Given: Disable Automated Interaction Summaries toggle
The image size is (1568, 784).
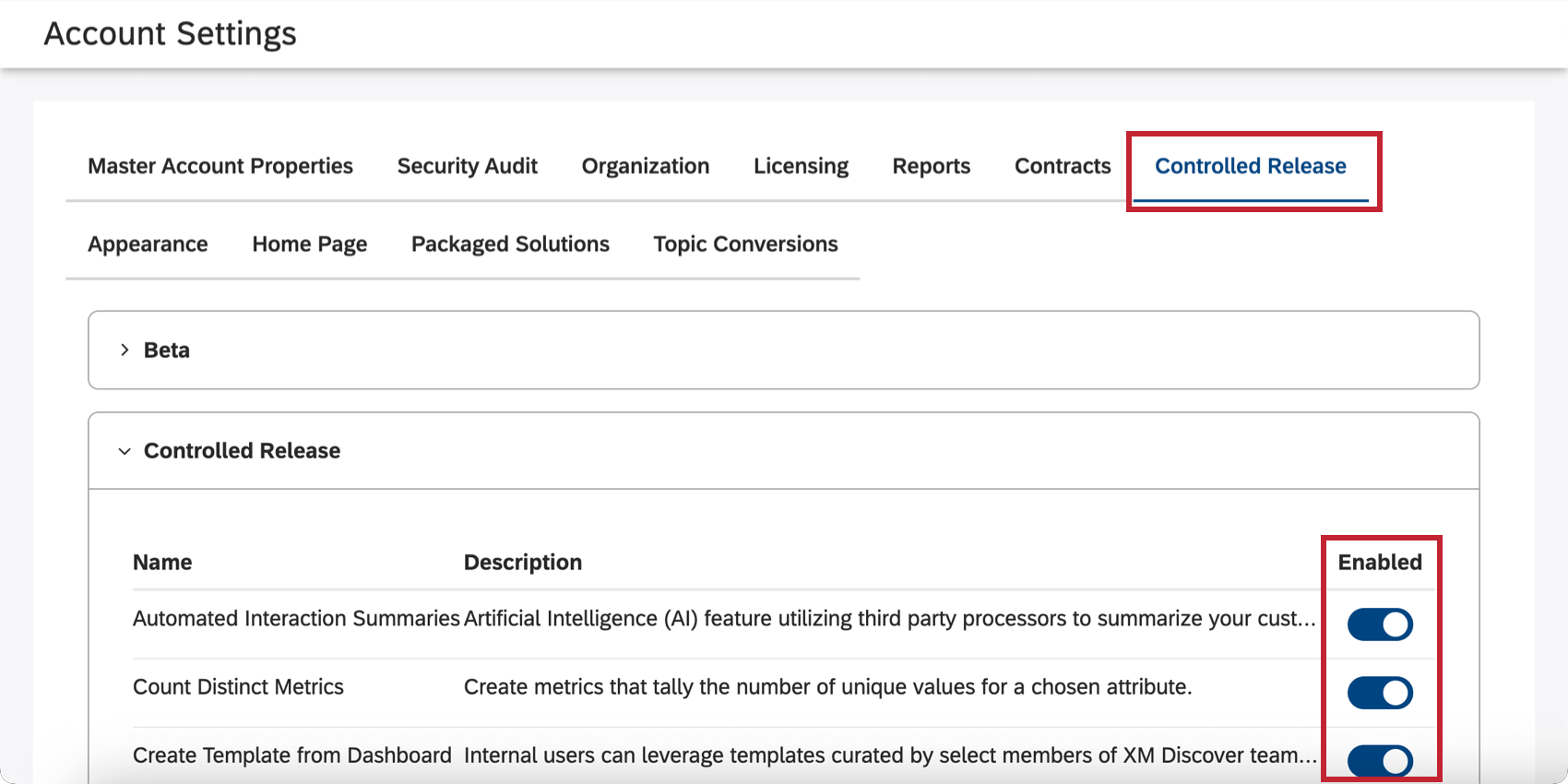Looking at the screenshot, I should (1380, 624).
